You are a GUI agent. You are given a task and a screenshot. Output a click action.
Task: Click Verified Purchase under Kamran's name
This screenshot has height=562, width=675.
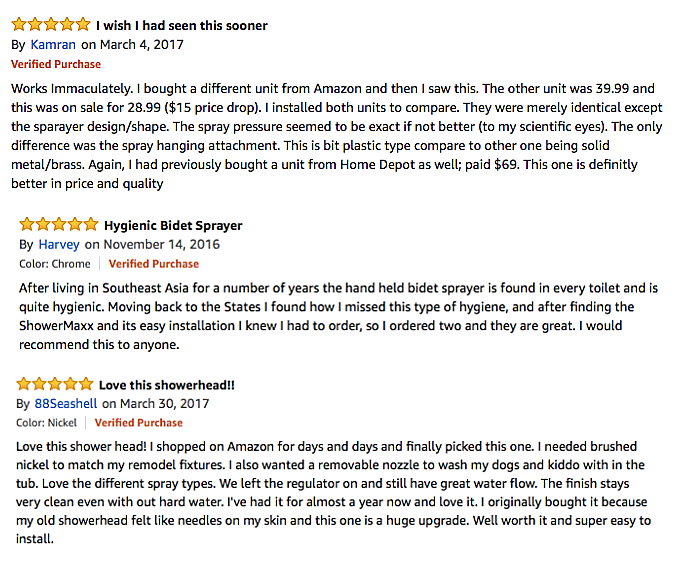pos(55,64)
